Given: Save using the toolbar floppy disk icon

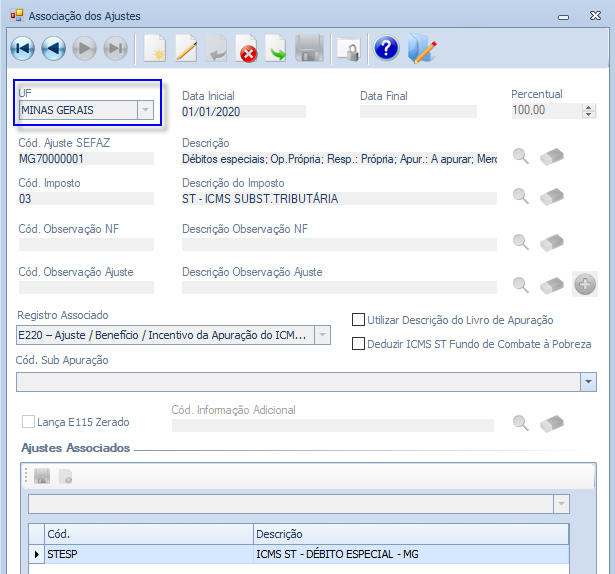Looking at the screenshot, I should point(309,49).
